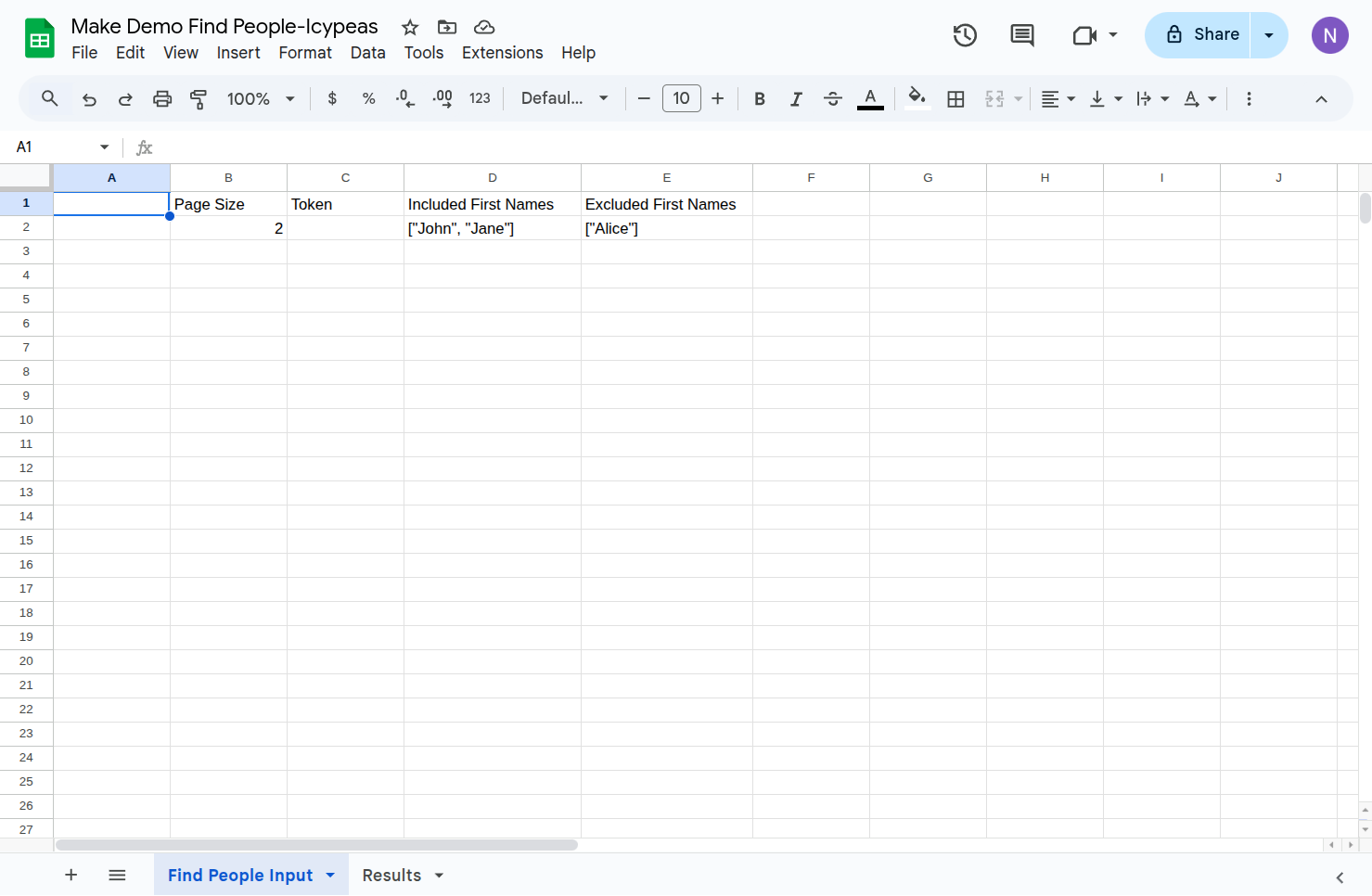Toggle strikethrough formatting
Screen dimensions: 1372x896
pyautogui.click(x=833, y=98)
